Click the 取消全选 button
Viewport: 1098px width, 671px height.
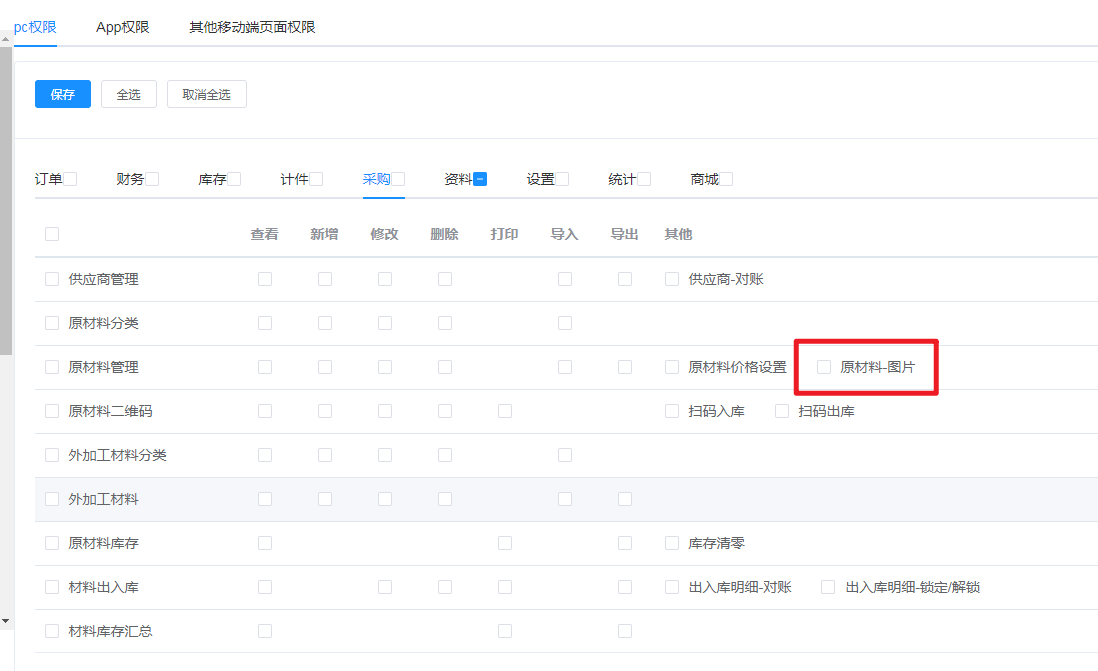pos(206,94)
